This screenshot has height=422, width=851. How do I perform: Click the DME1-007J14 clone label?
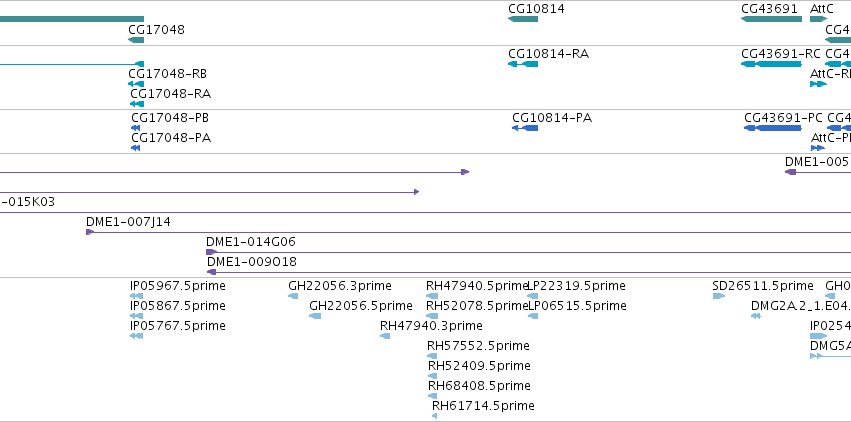coord(129,222)
